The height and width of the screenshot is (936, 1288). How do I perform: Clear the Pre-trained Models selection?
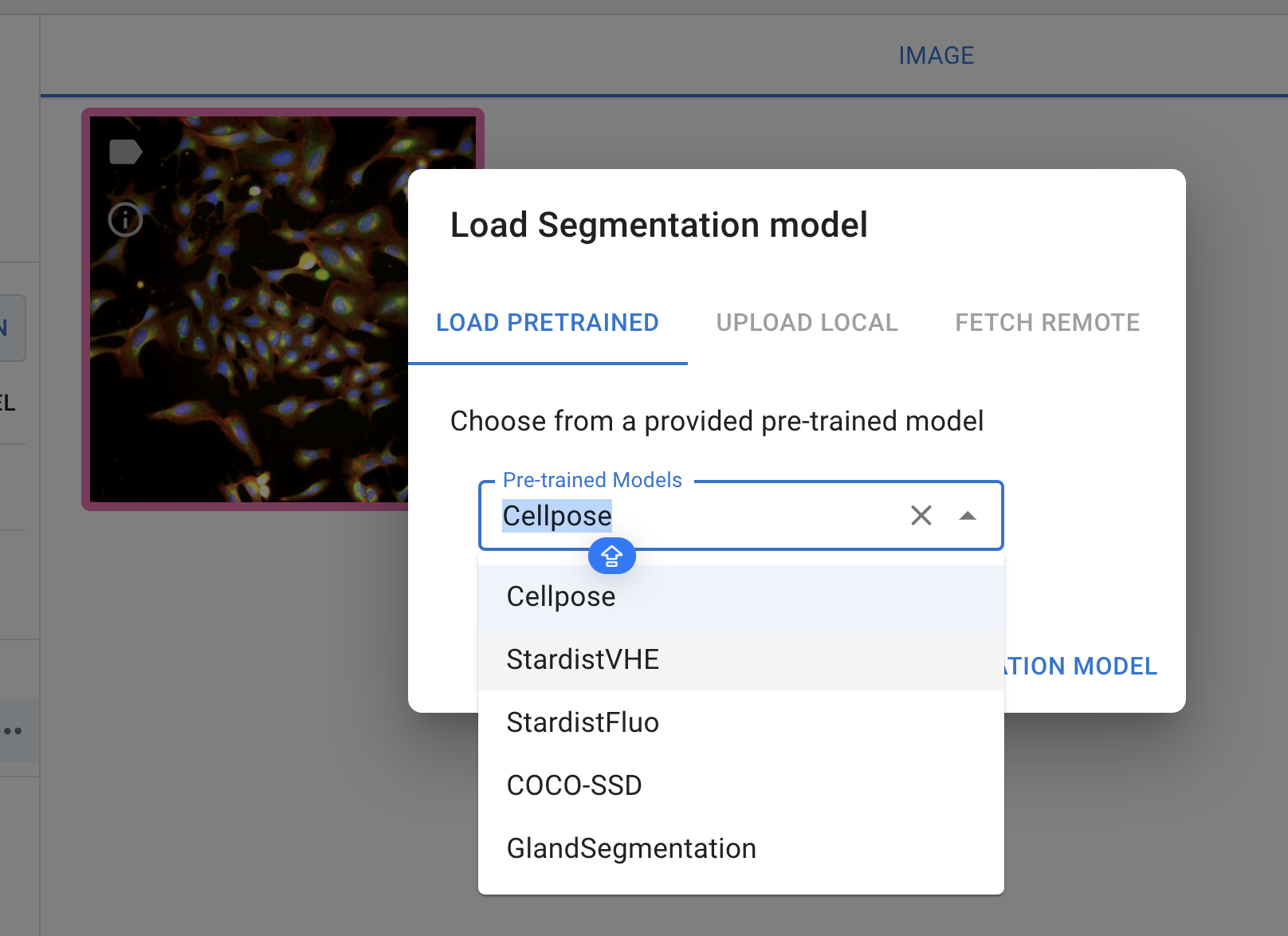tap(921, 516)
